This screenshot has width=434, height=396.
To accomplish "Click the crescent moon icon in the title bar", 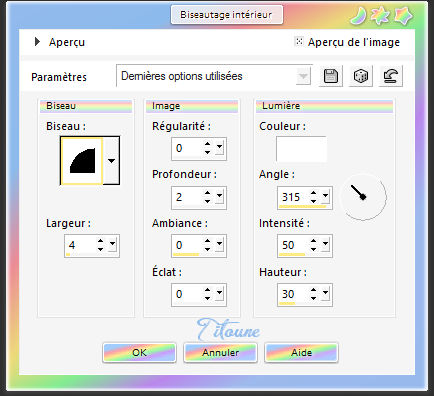I will 358,16.
